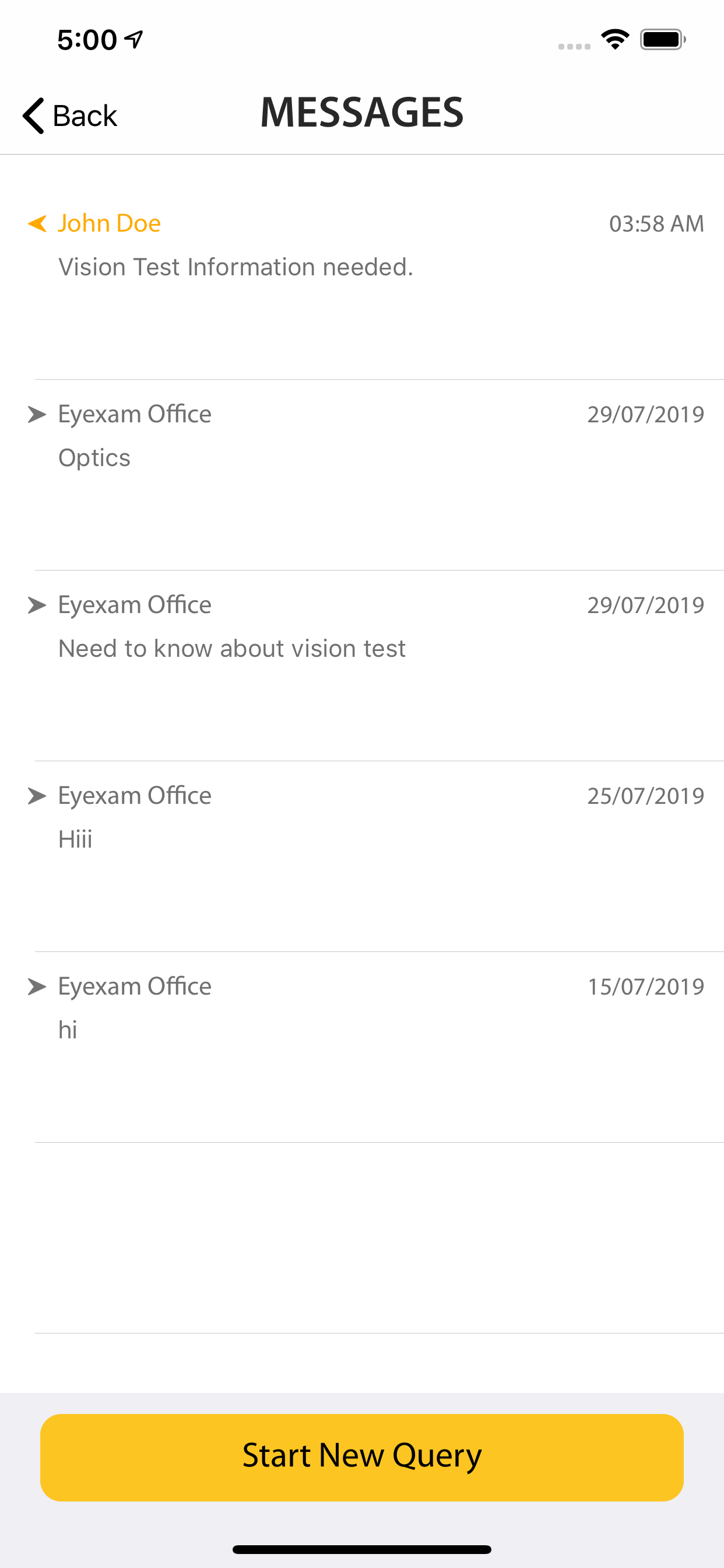Tap the arrow icon beside the 'hi' message
This screenshot has width=724, height=1568.
pos(37,986)
